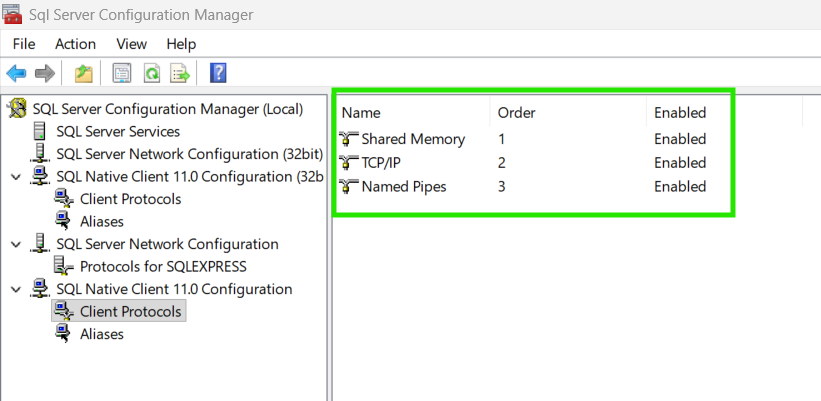Collapse the SQL Server Network Configuration node

[x=16, y=244]
